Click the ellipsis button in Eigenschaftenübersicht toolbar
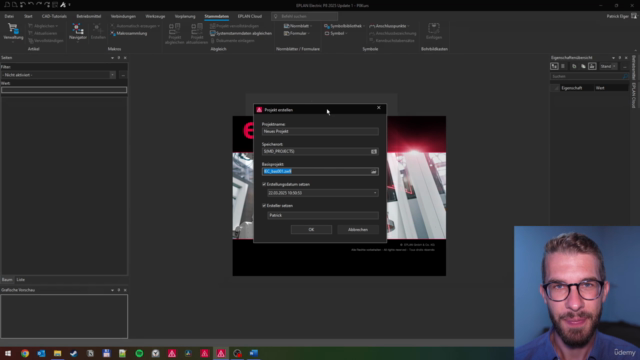The image size is (640, 360). [x=624, y=66]
